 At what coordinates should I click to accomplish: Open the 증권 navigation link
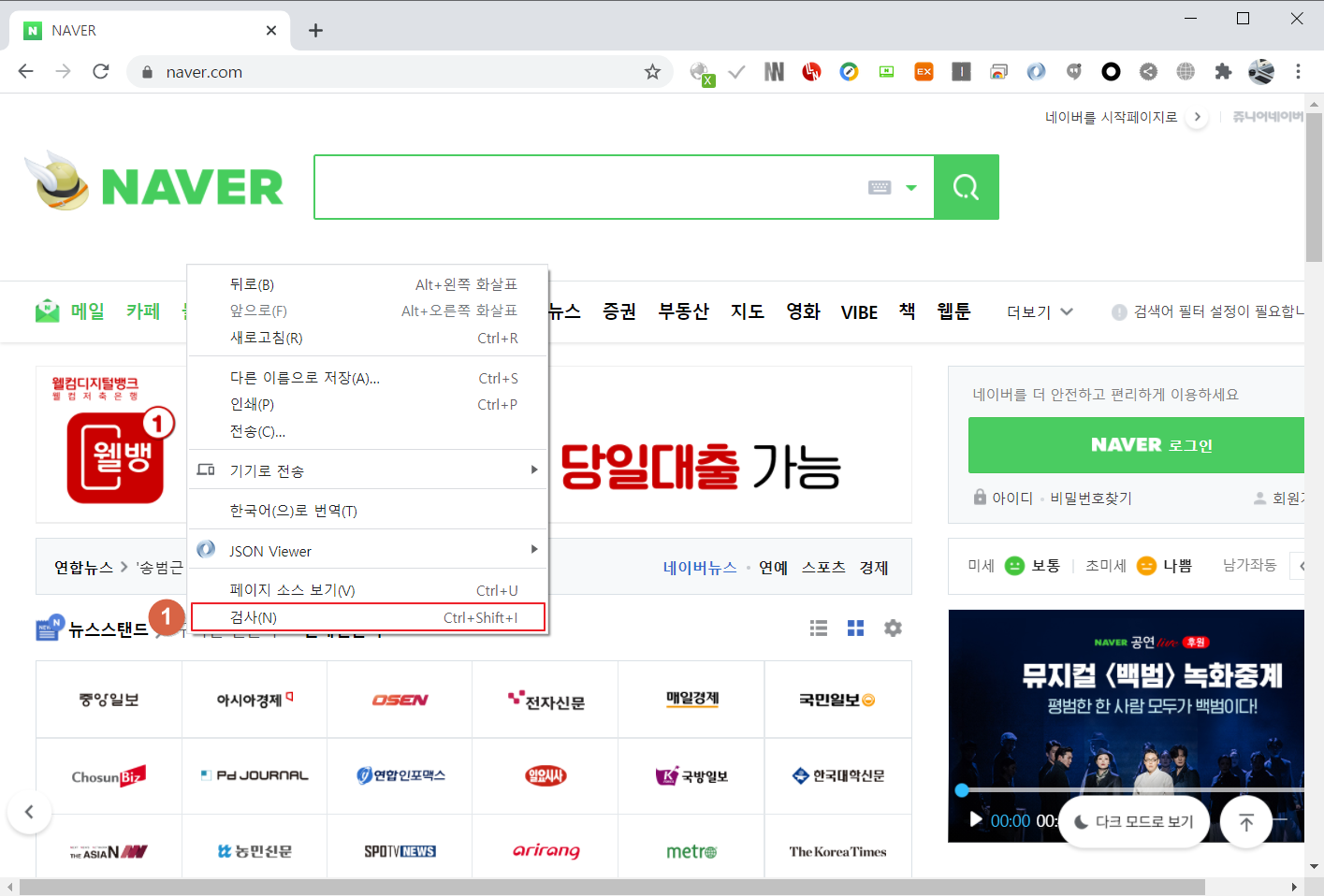[619, 311]
